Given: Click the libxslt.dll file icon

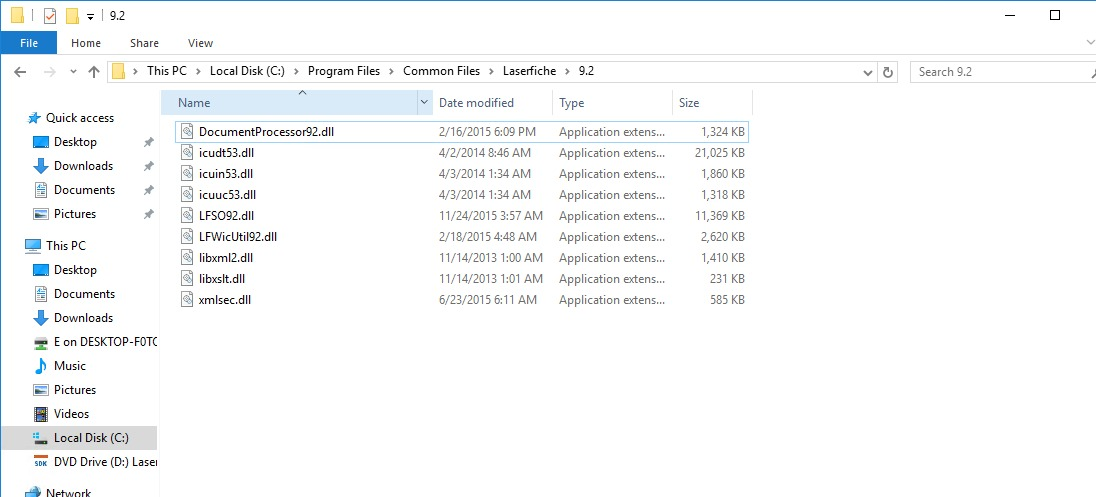Looking at the screenshot, I should 187,278.
